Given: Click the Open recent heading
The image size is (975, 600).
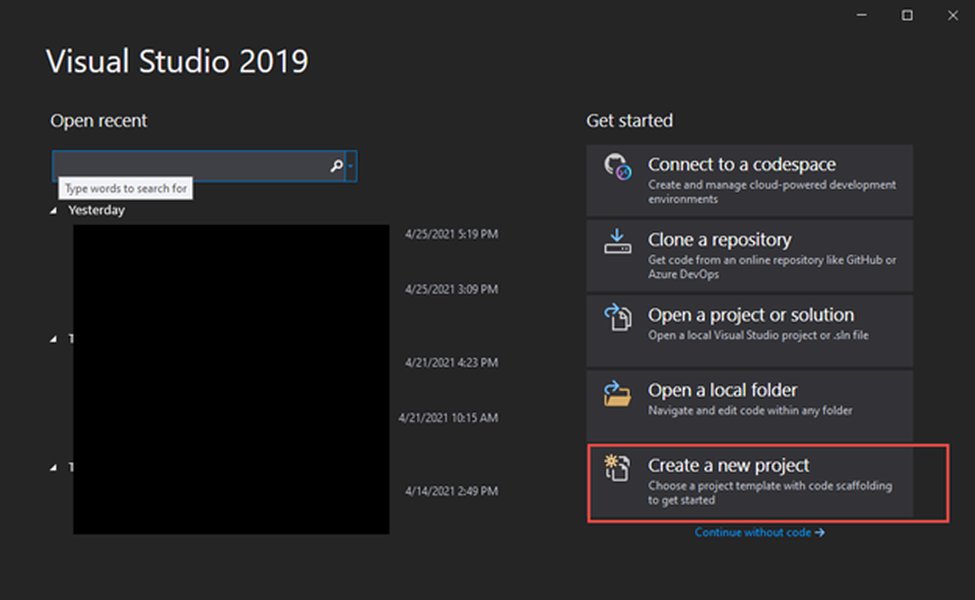Looking at the screenshot, I should [98, 120].
